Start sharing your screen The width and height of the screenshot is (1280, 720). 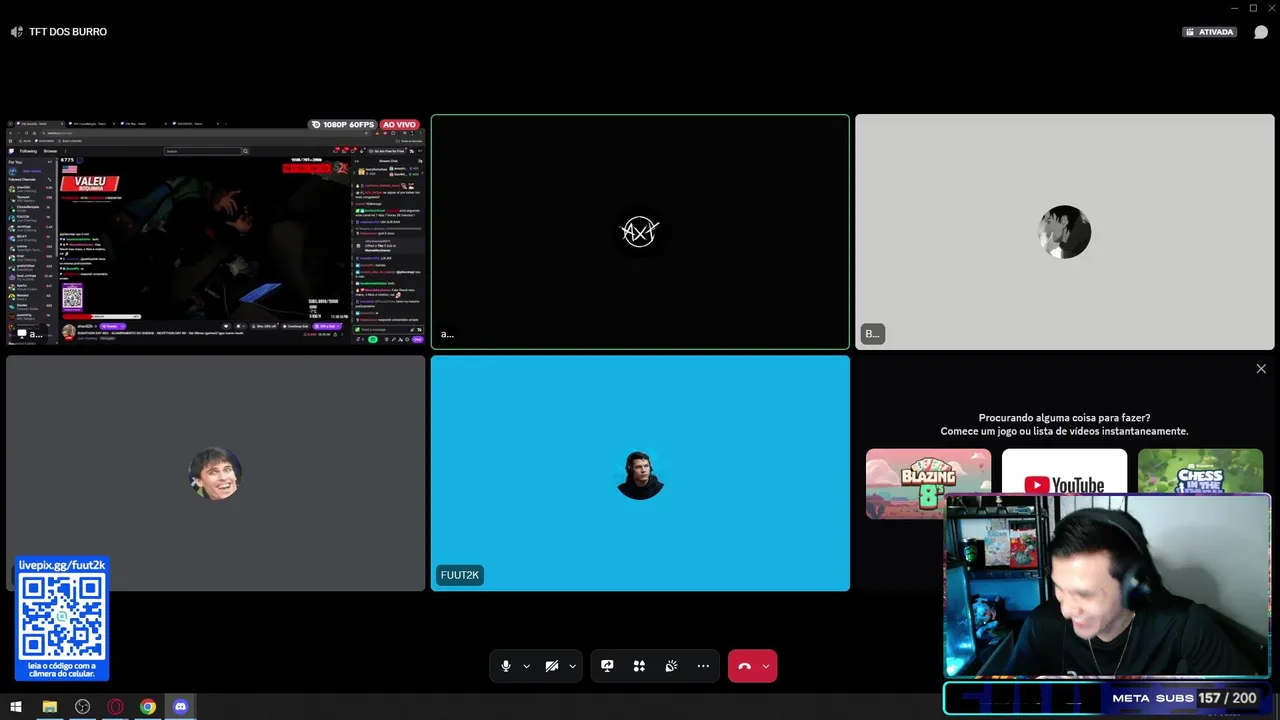607,666
